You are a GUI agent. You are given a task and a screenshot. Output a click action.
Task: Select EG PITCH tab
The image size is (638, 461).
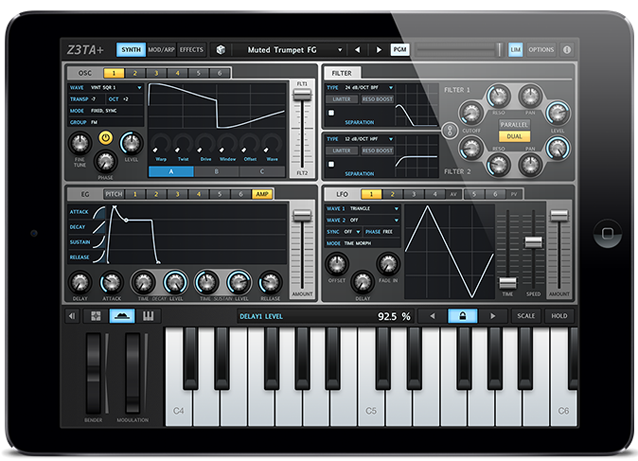114,194
